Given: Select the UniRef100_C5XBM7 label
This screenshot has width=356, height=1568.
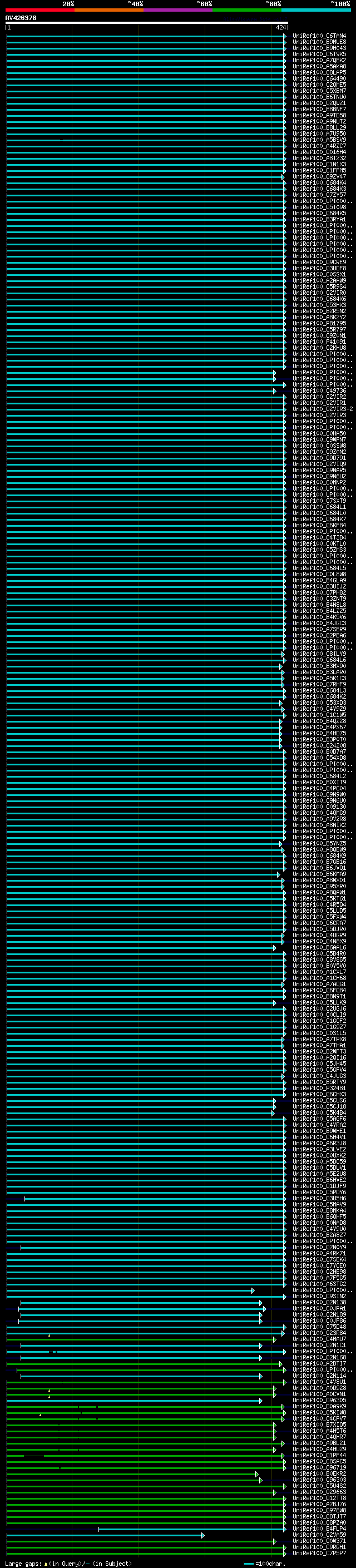Looking at the screenshot, I should 319,91.
